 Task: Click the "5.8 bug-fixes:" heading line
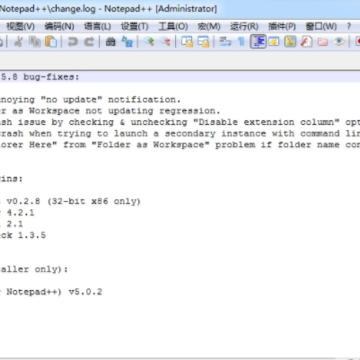[40, 77]
